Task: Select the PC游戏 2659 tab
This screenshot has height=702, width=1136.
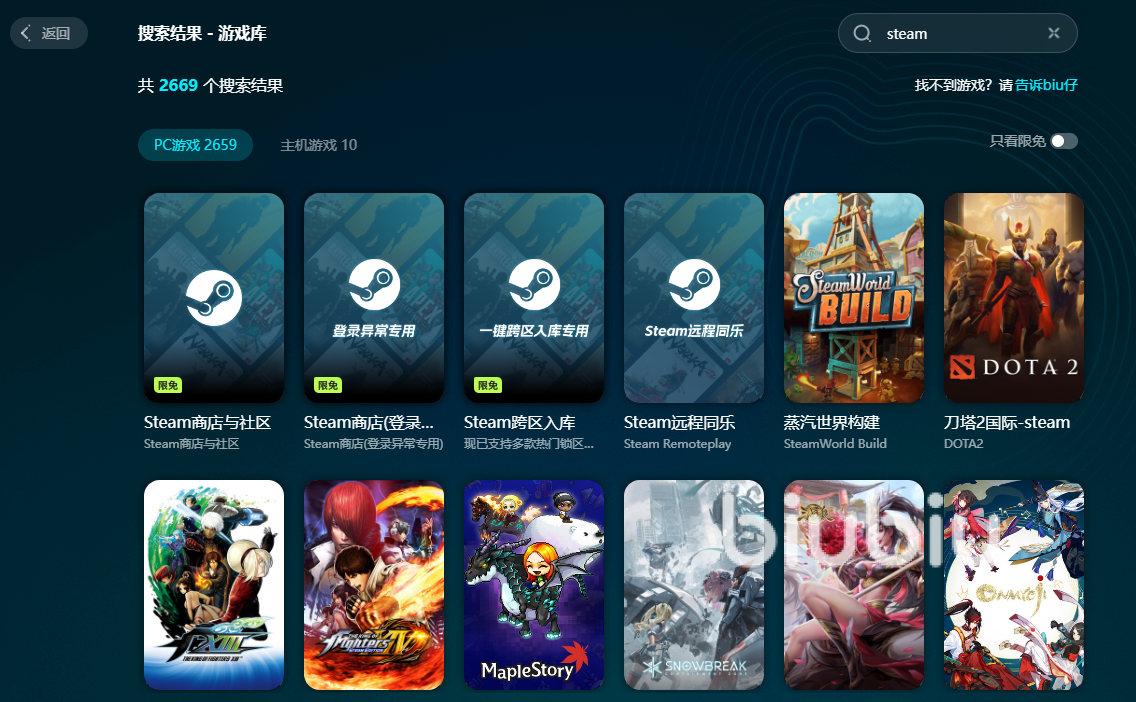Action: 195,145
